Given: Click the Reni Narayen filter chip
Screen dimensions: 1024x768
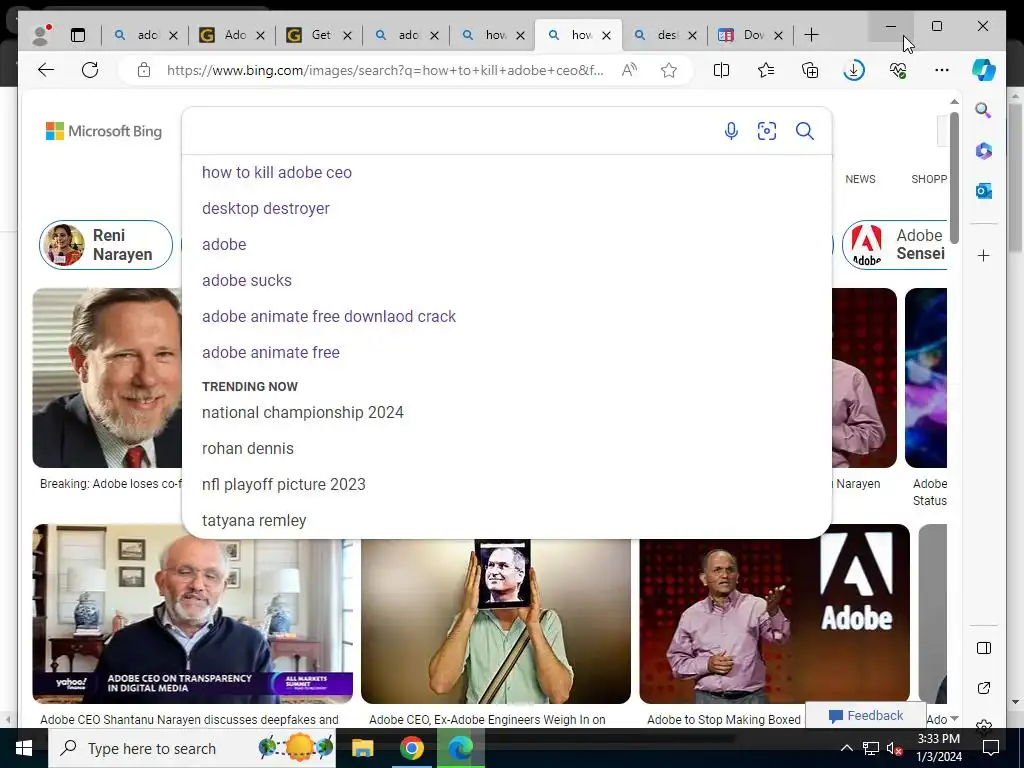Looking at the screenshot, I should pos(106,245).
